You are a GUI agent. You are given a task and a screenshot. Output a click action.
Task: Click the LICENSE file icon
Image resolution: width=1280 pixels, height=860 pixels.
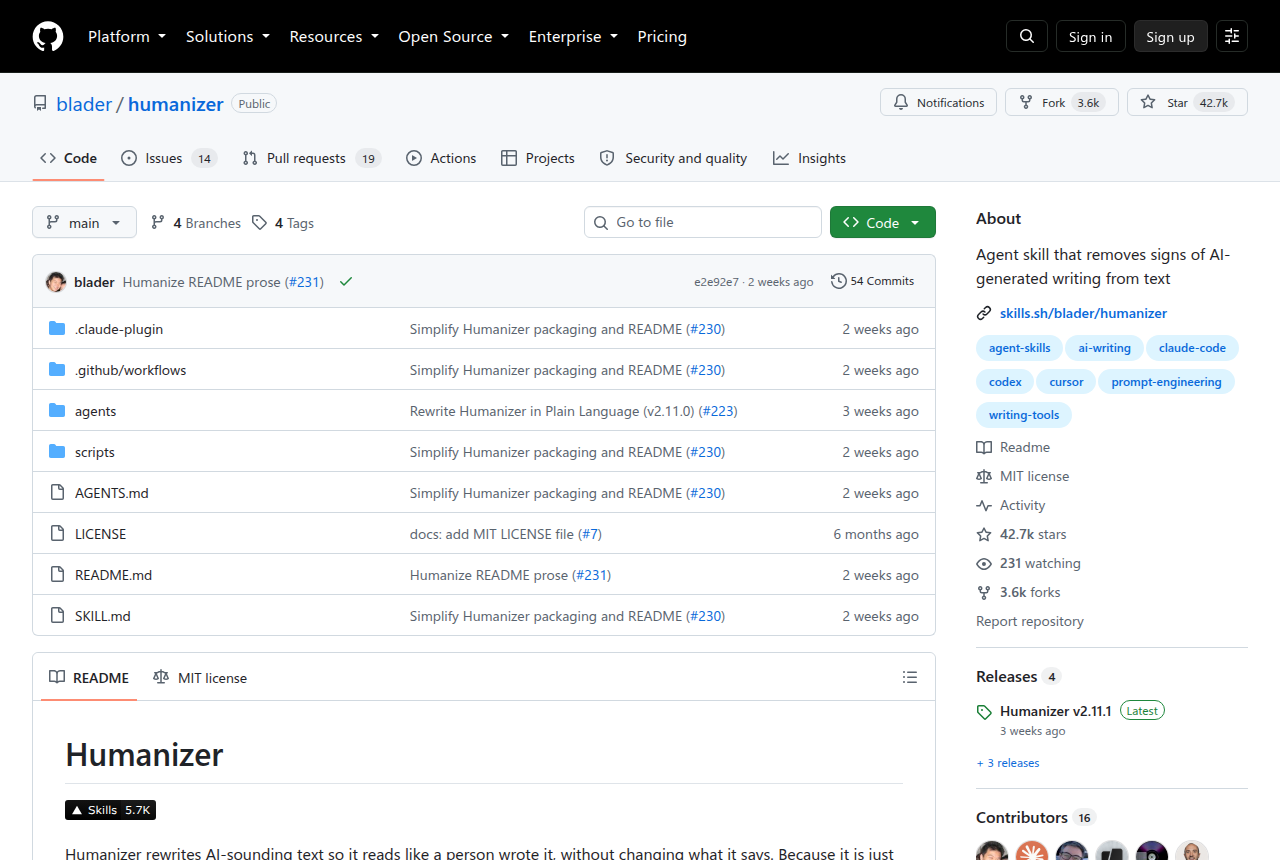pos(57,534)
